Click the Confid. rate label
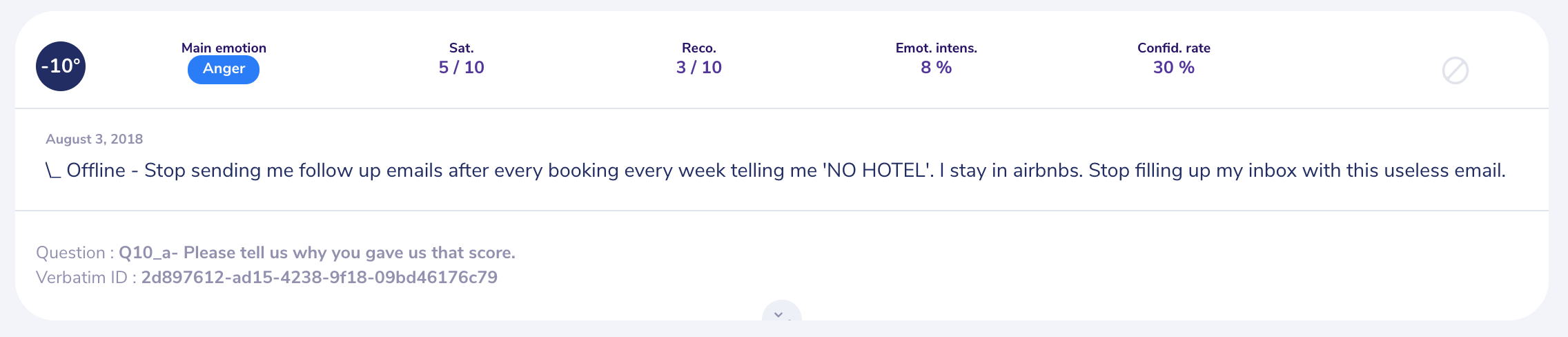Image resolution: width=1568 pixels, height=337 pixels. [1174, 48]
